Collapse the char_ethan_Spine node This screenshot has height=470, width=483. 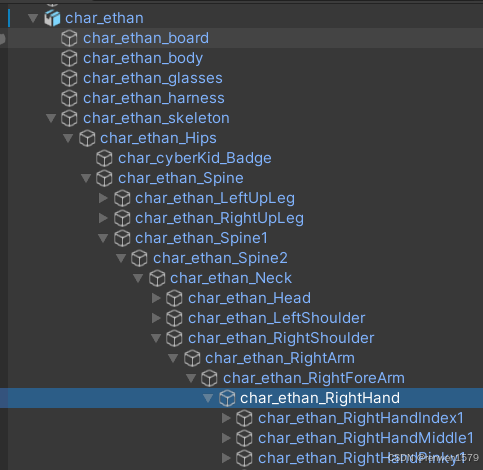(86, 178)
